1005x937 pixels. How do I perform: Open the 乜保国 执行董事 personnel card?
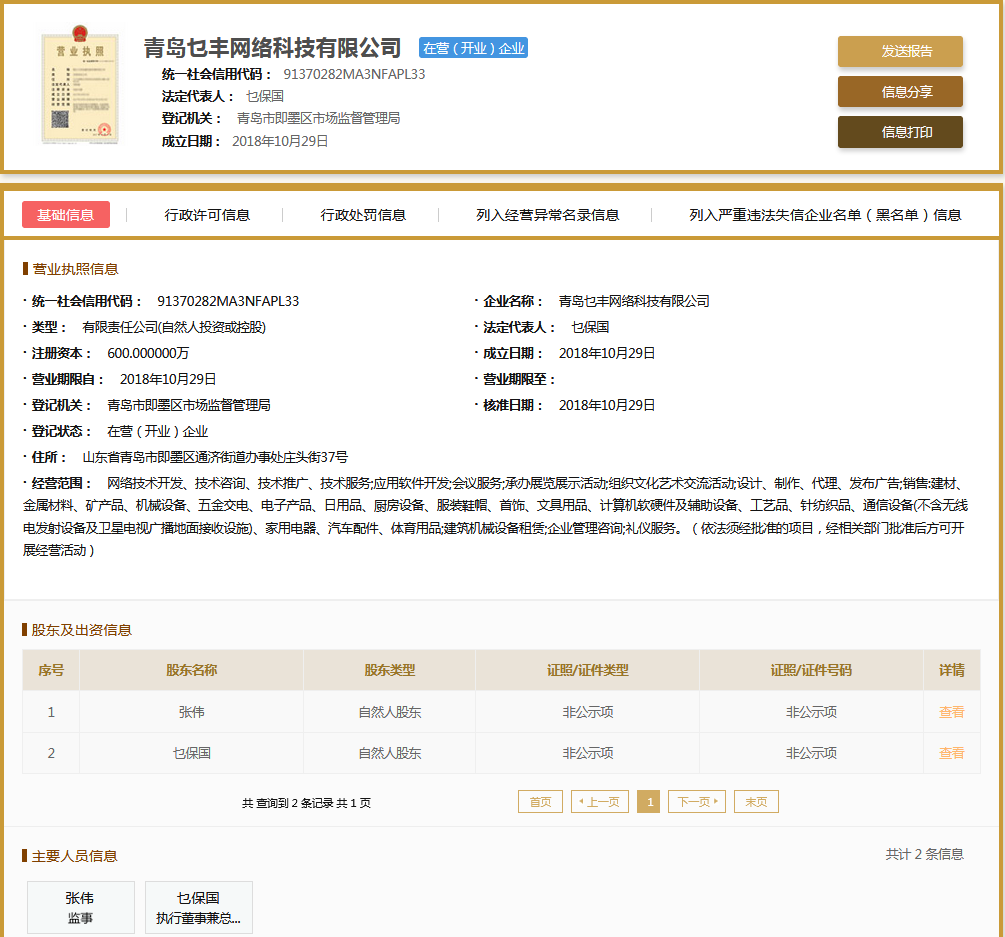click(x=198, y=907)
